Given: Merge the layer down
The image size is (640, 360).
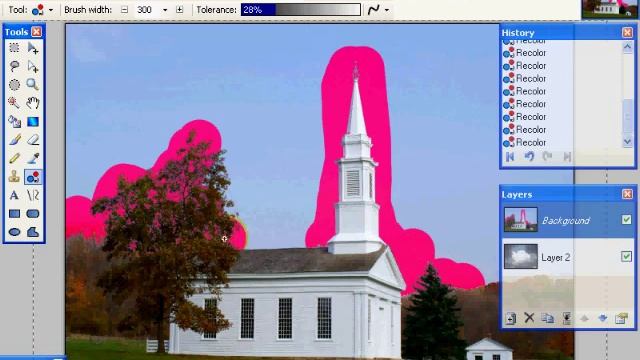Looking at the screenshot, I should [567, 318].
